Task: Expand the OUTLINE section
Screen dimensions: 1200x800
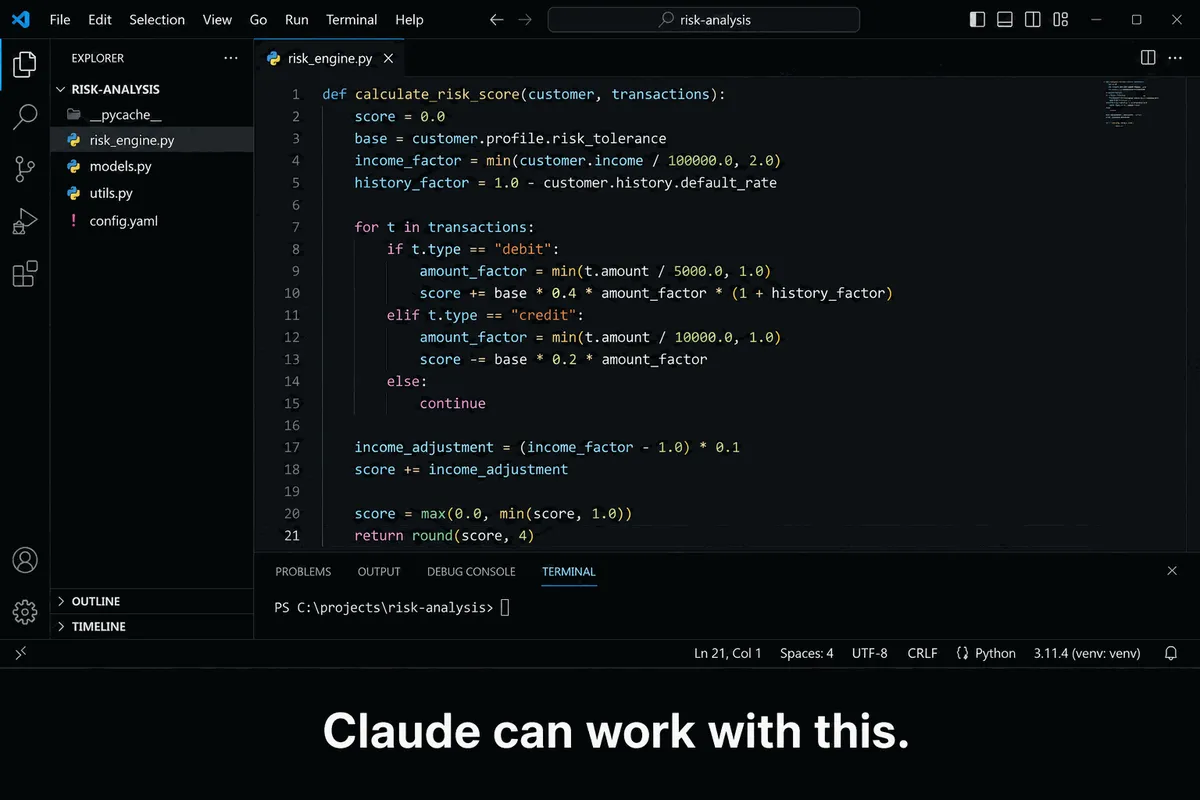Action: 152,601
